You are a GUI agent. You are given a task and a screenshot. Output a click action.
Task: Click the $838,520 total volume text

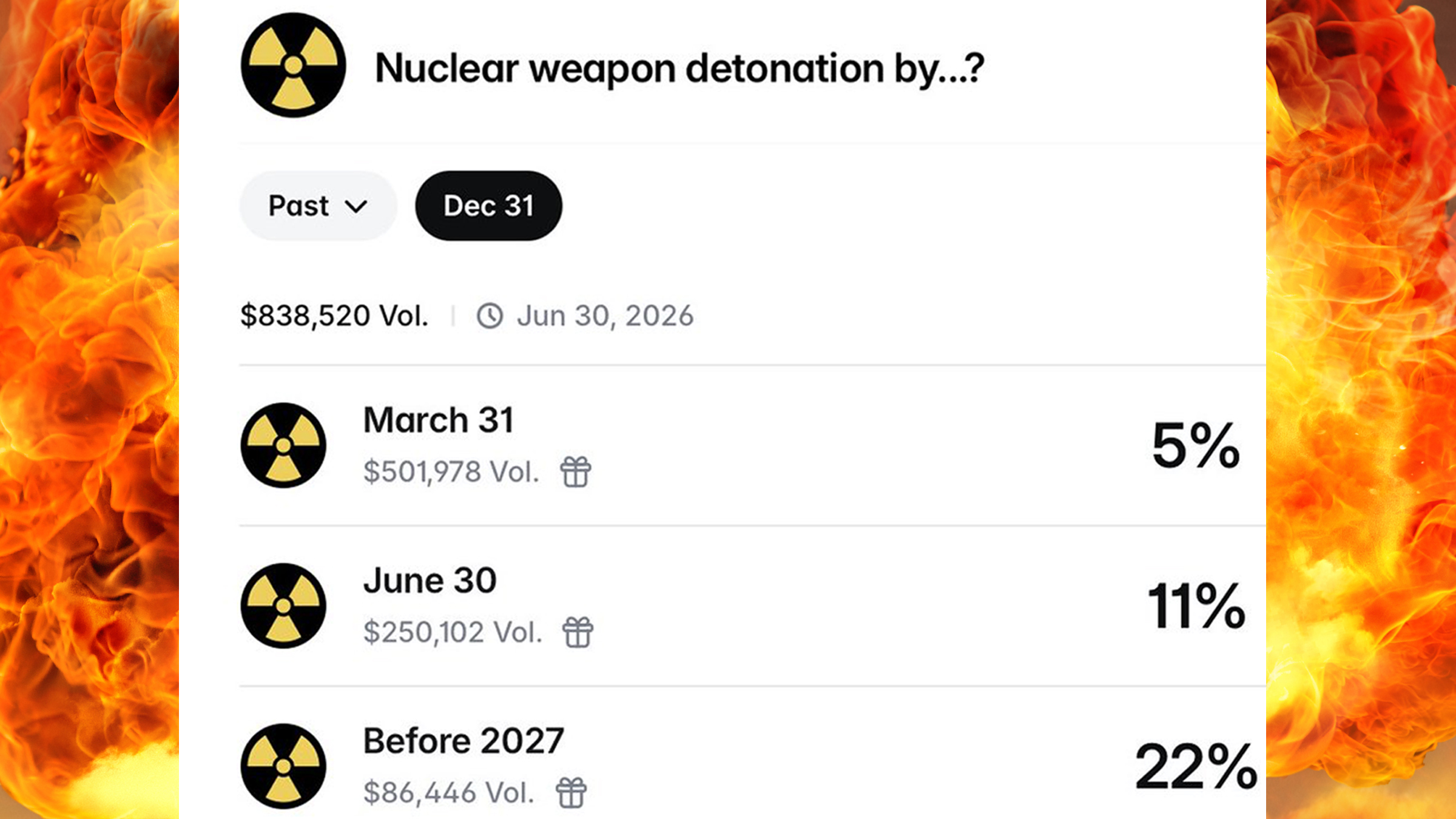point(335,314)
